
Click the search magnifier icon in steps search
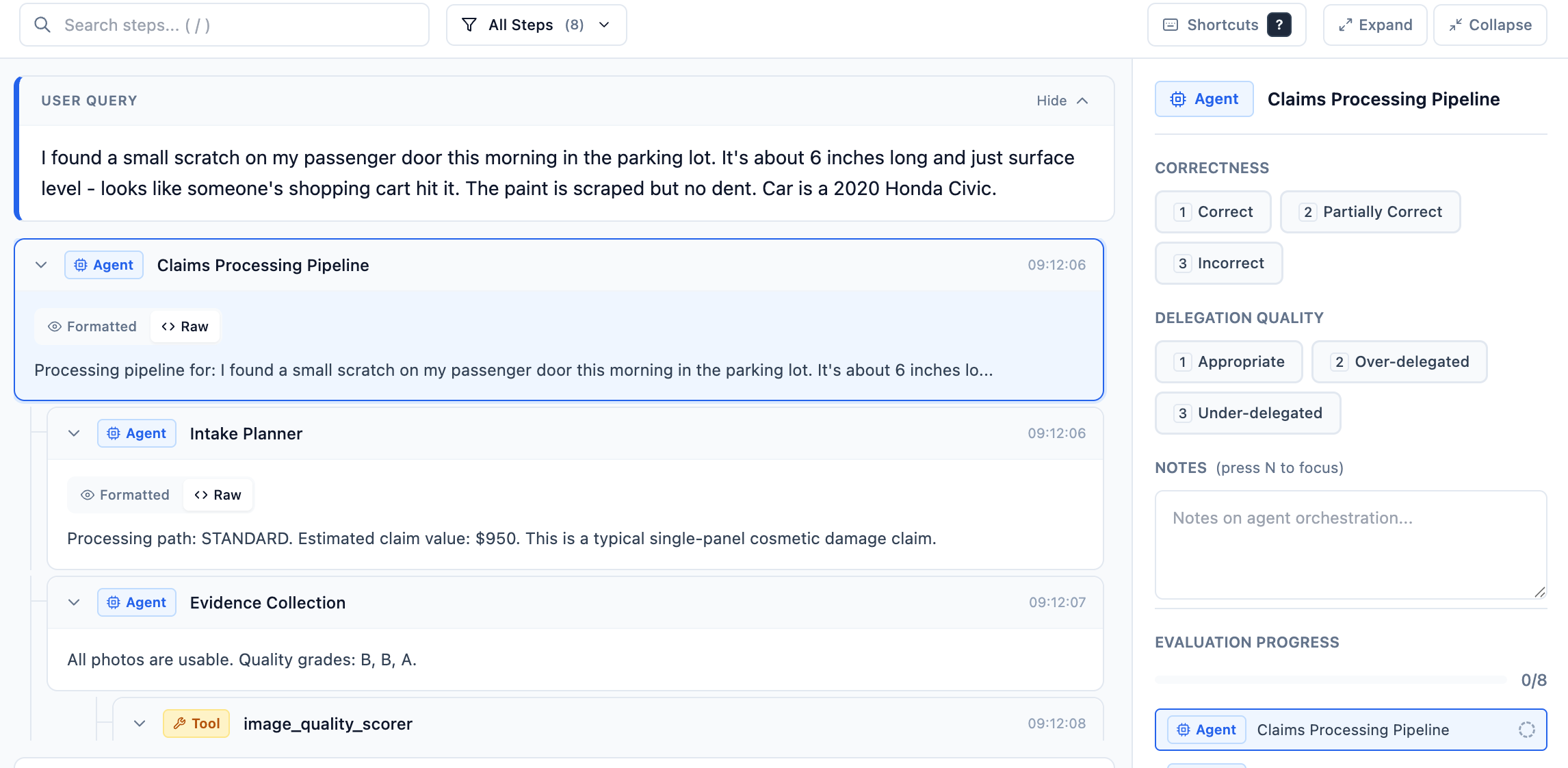click(43, 25)
